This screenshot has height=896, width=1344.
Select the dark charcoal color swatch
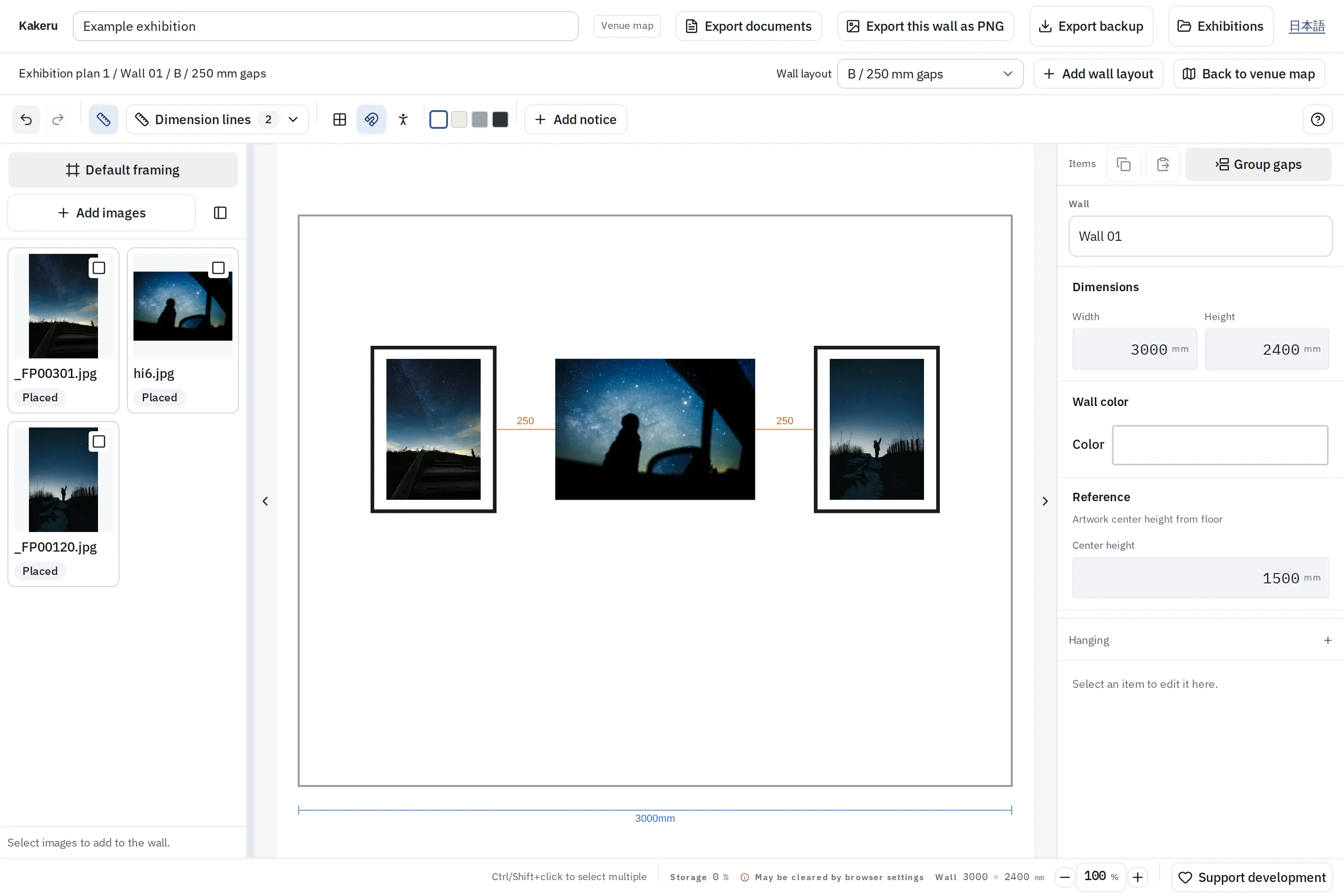pyautogui.click(x=500, y=119)
